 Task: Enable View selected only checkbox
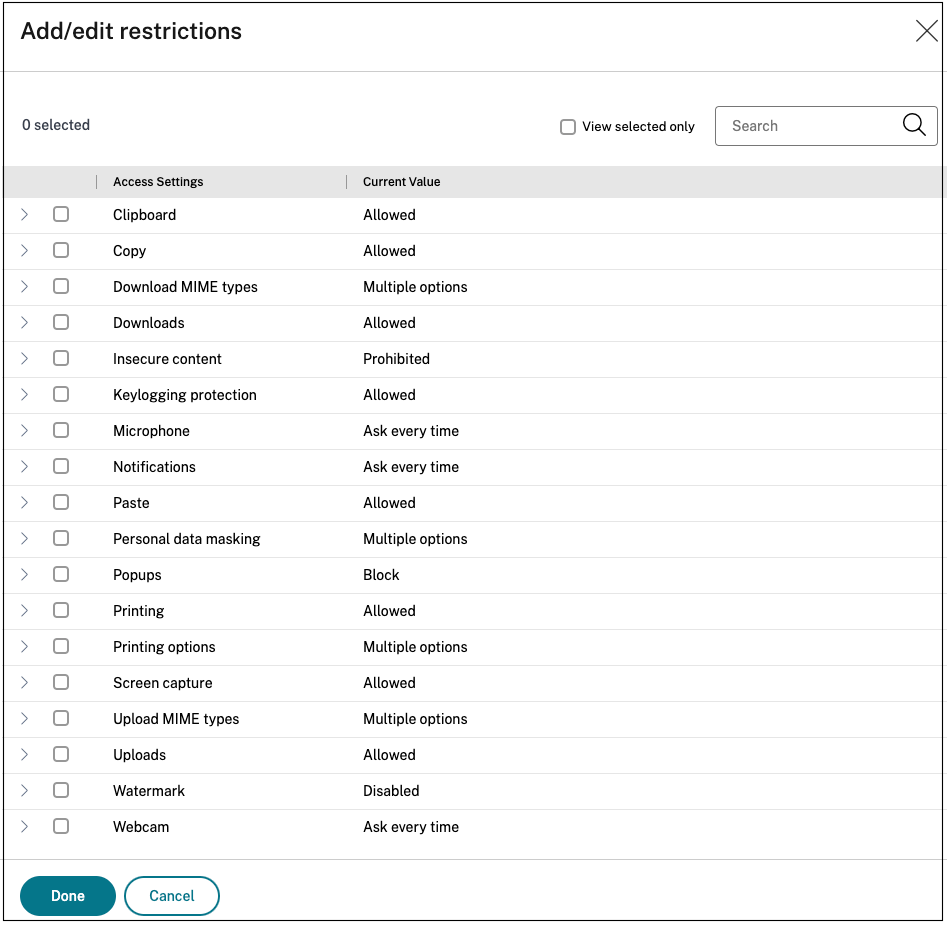click(x=568, y=127)
